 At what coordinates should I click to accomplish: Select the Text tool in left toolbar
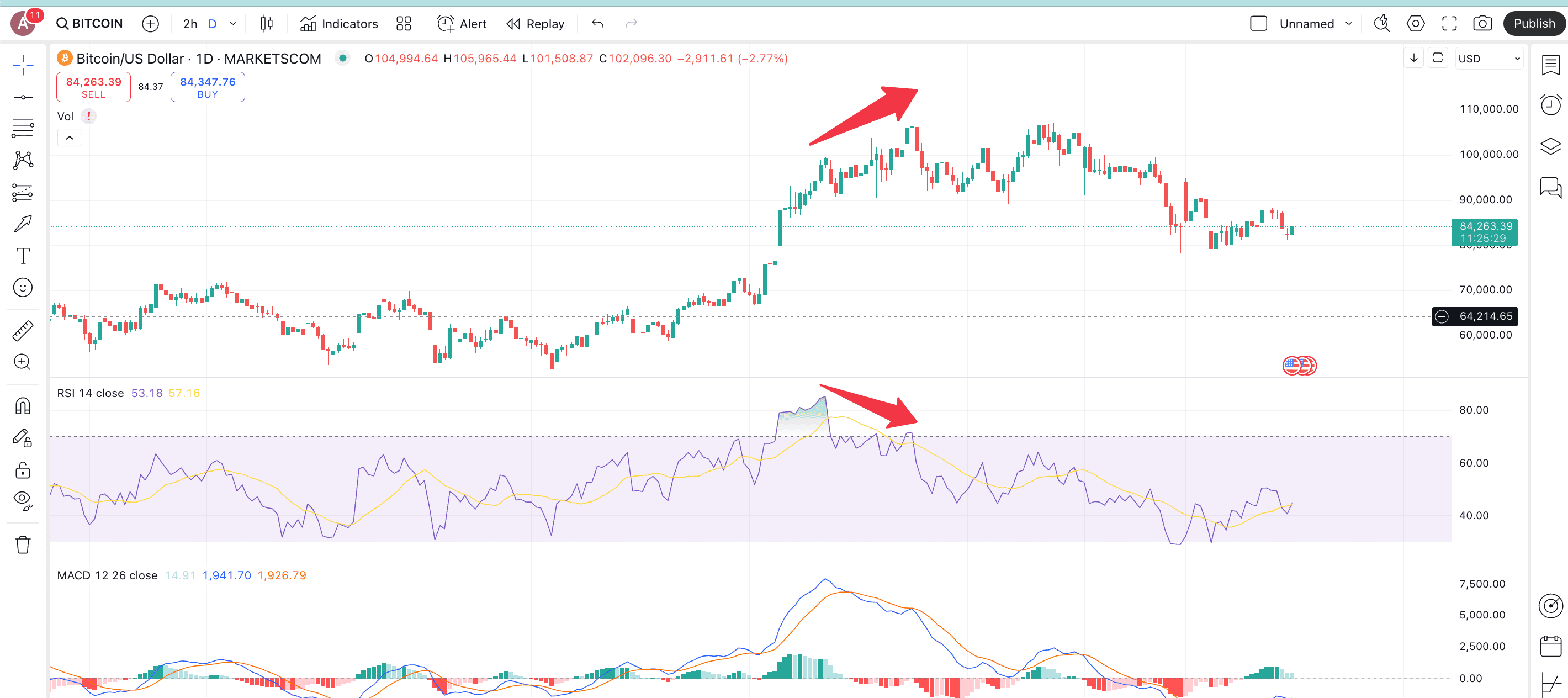(x=23, y=256)
